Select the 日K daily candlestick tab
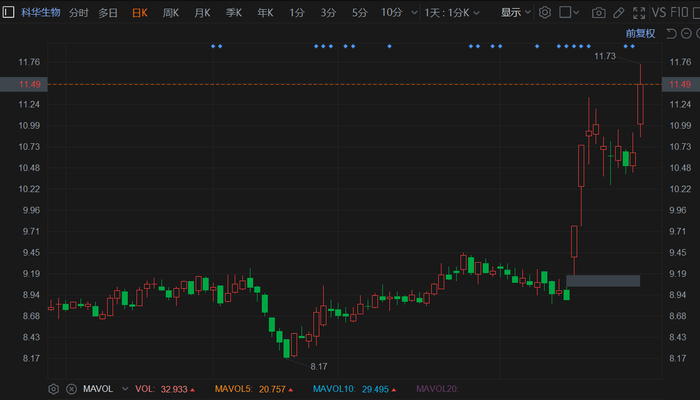Viewport: 700px width, 400px height. pyautogui.click(x=140, y=13)
